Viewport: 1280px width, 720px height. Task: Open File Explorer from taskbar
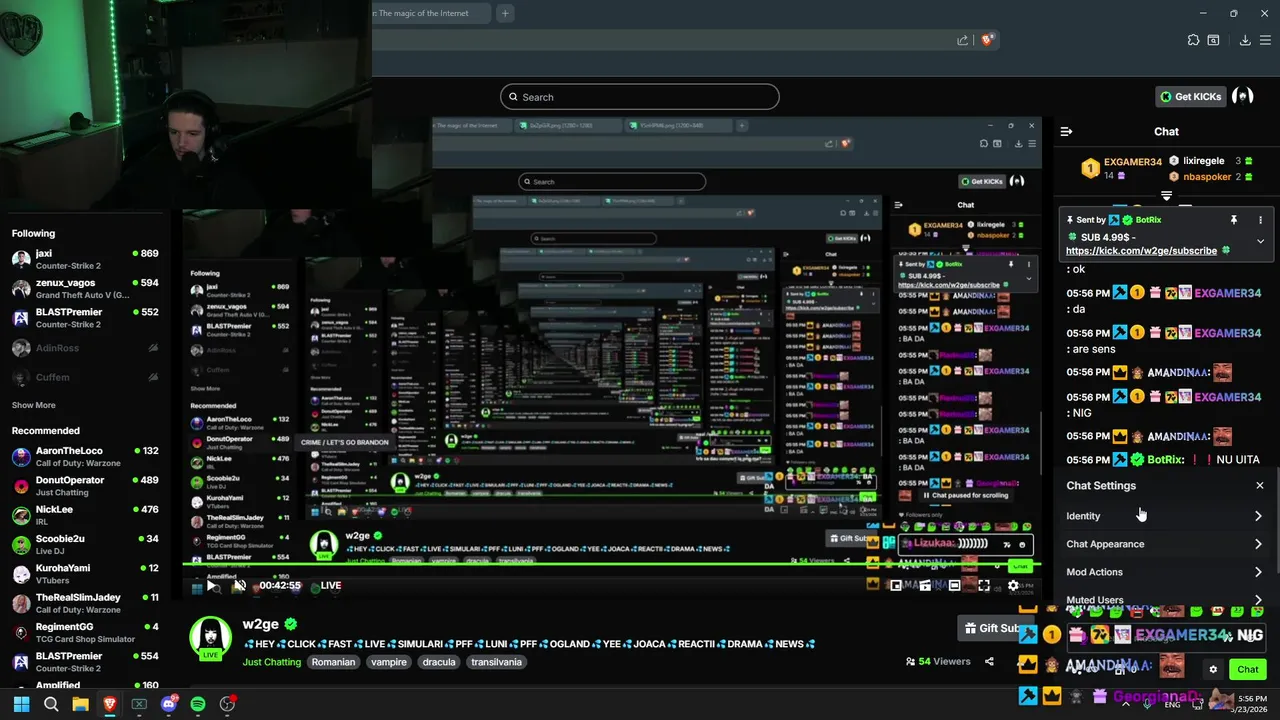(80, 704)
